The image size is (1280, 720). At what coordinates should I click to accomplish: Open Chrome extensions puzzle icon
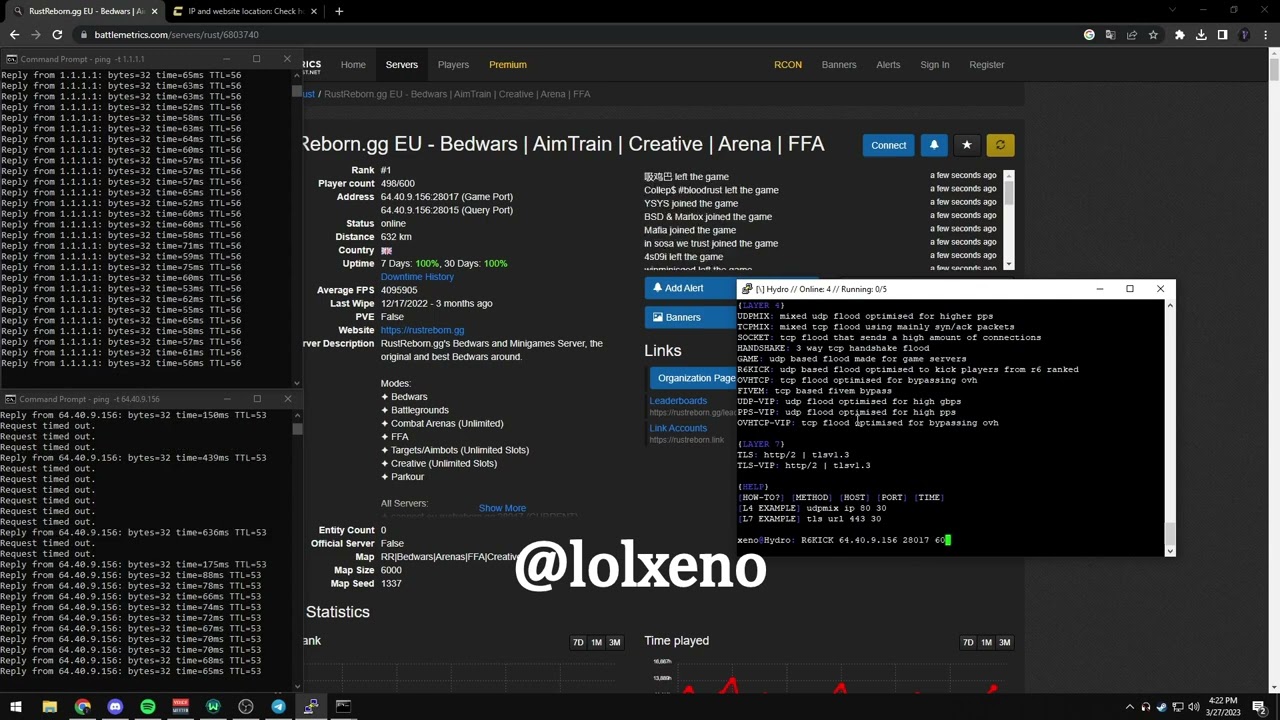tap(1180, 35)
